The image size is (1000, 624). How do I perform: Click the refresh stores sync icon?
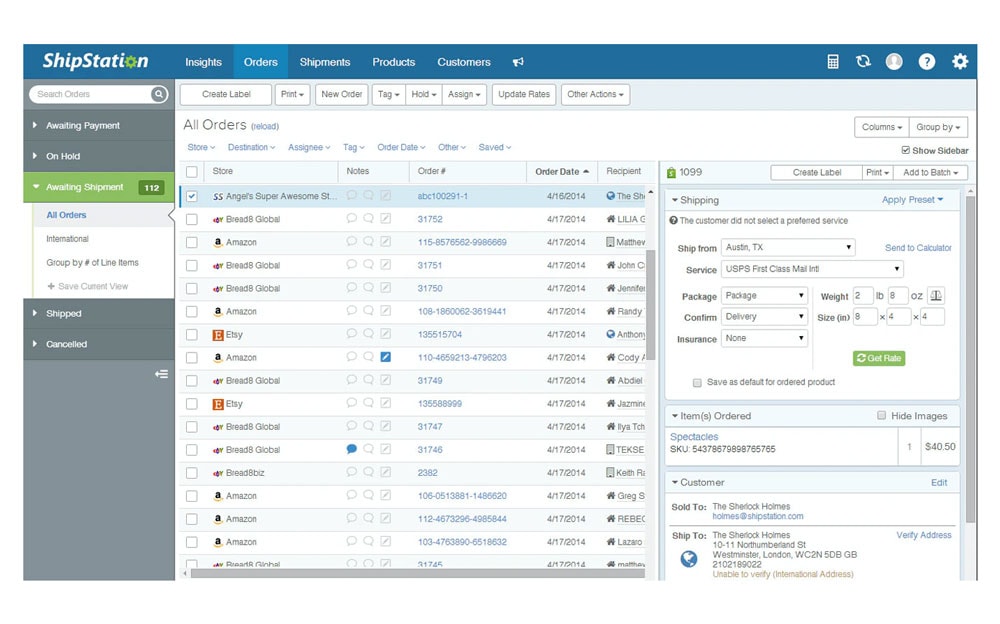[863, 62]
